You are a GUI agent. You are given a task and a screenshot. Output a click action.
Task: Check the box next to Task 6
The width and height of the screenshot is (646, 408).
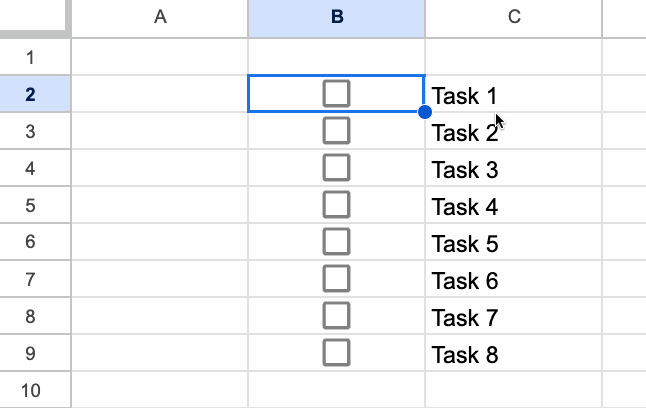pyautogui.click(x=337, y=278)
